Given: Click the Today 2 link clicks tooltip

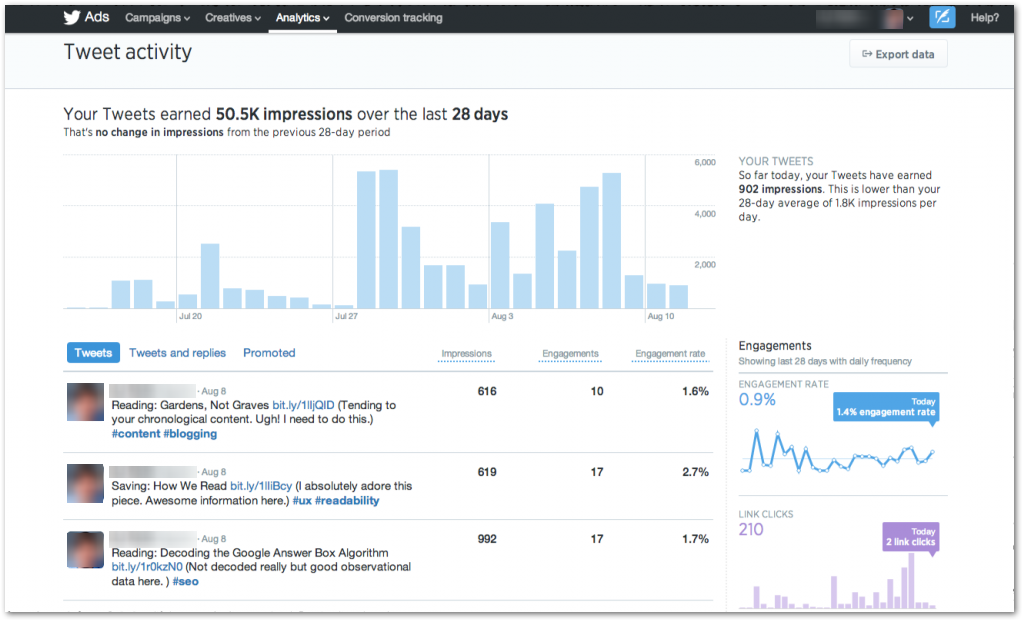Looking at the screenshot, I should click(911, 537).
